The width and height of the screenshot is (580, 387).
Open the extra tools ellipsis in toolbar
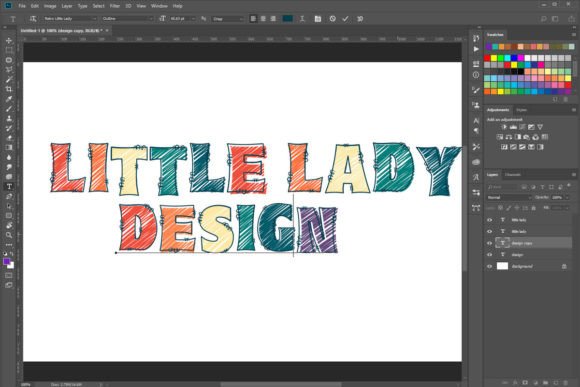point(9,245)
